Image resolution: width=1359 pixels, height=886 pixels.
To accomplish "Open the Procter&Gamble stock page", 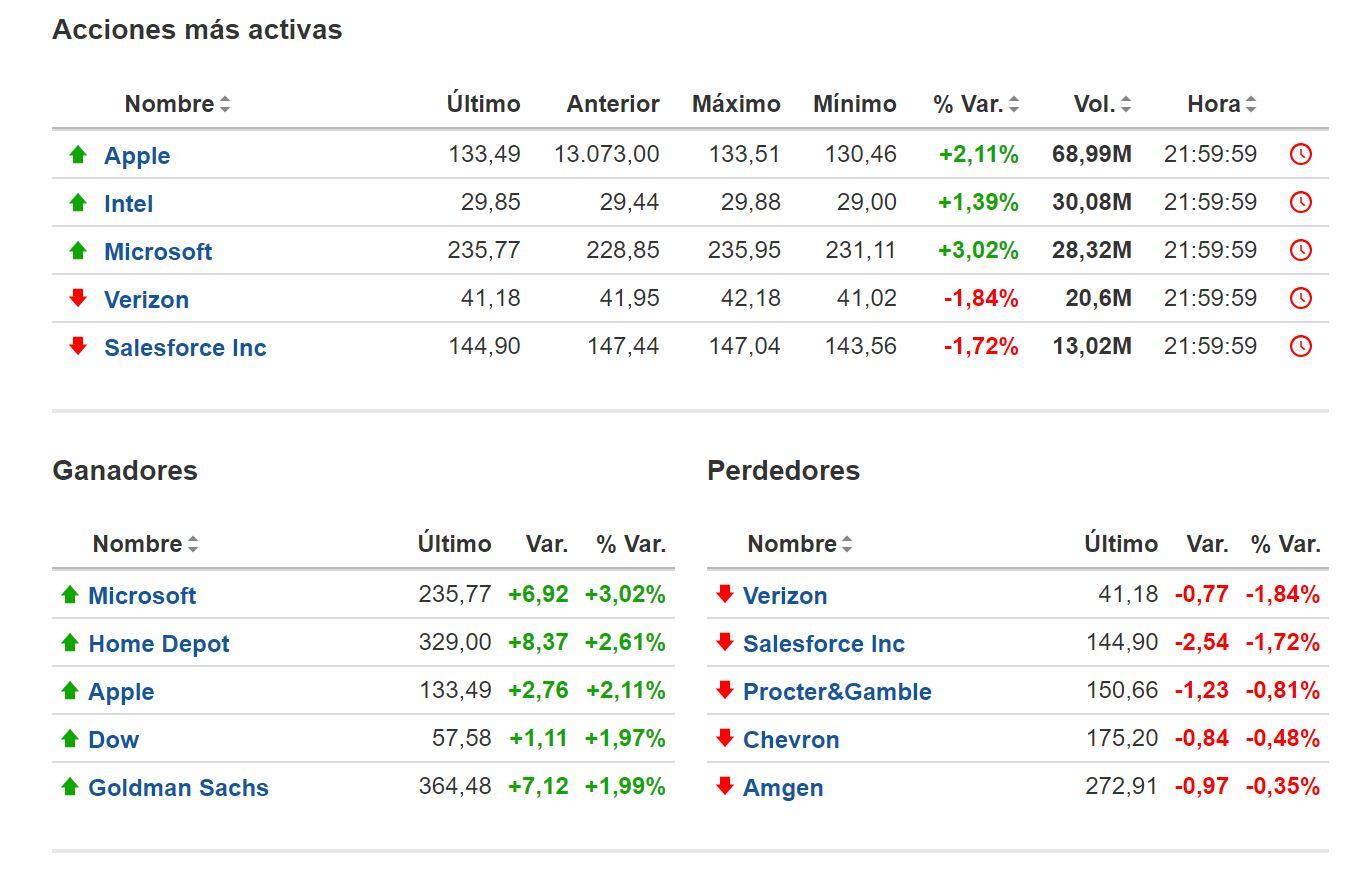I will [836, 691].
